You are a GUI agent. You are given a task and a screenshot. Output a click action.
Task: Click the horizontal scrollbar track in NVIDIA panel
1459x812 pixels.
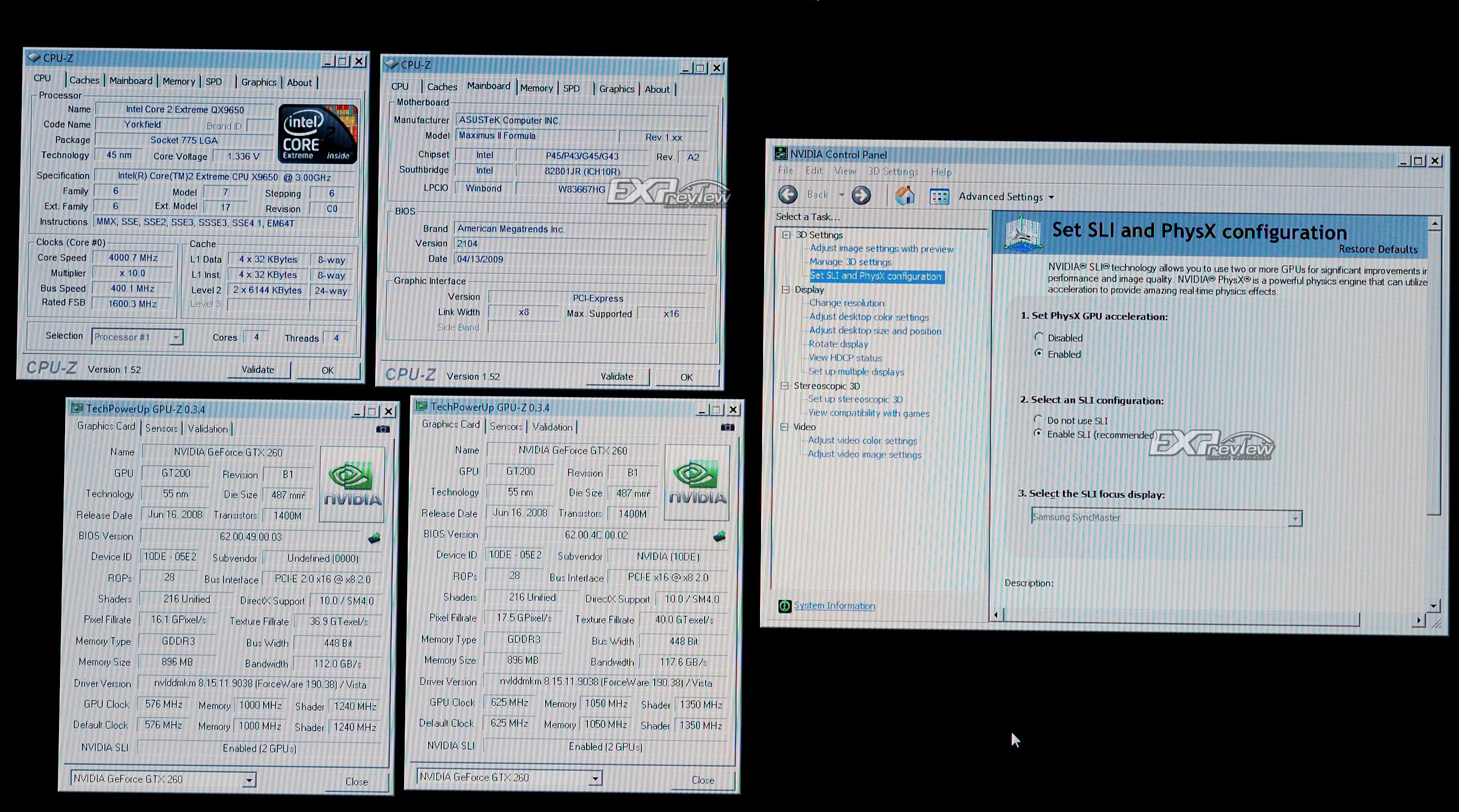pyautogui.click(x=1385, y=620)
